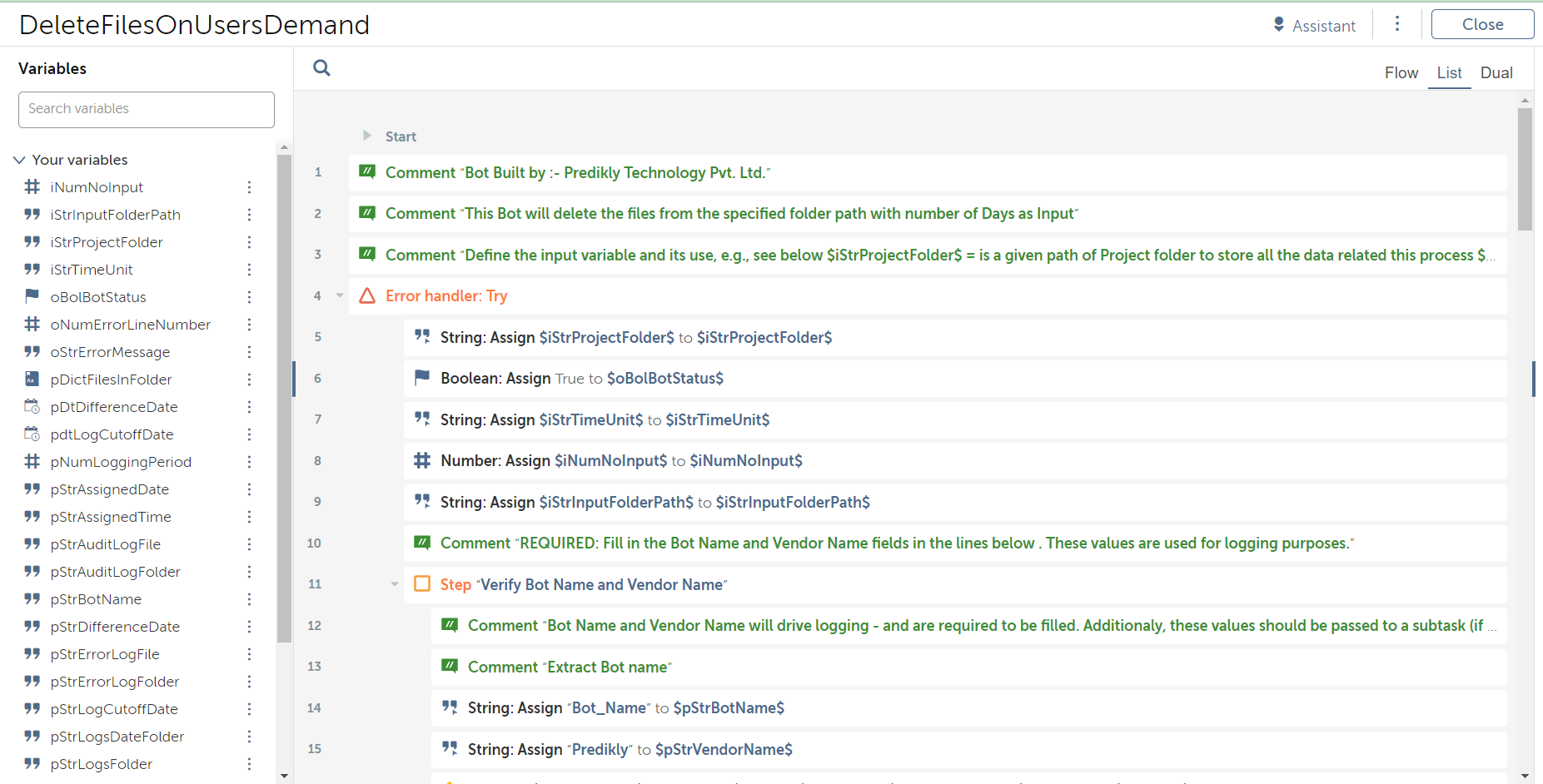Screen dimensions: 1543x784
Task: Collapse the Verify Bot Name step
Action: tap(395, 584)
